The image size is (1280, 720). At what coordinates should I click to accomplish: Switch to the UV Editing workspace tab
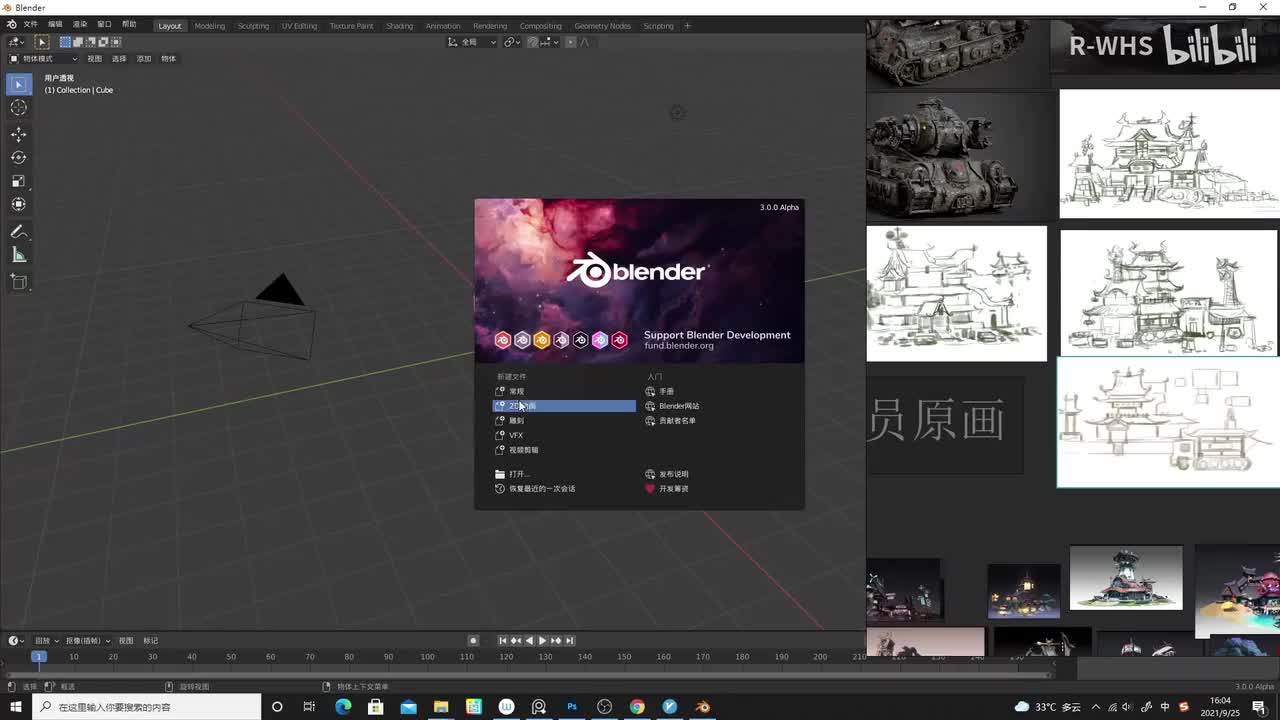coord(299,26)
